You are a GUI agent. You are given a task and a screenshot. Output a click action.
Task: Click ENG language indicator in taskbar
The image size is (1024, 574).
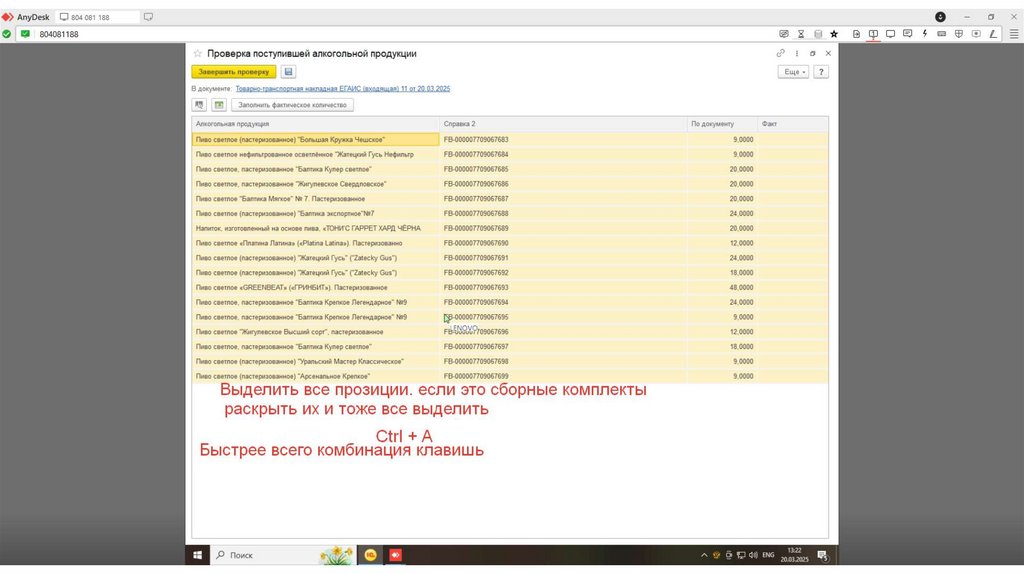[x=769, y=555]
